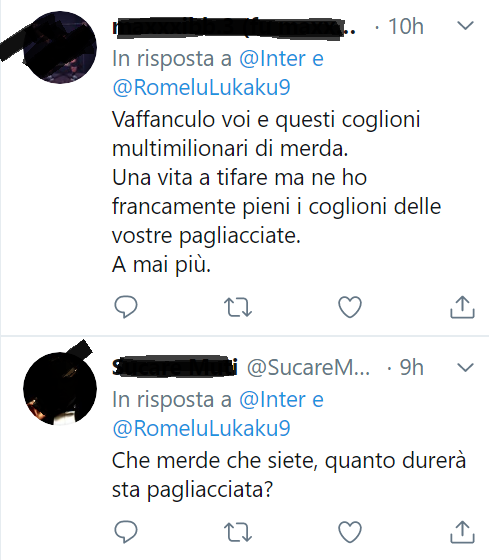Open the second tweet author's avatar
This screenshot has width=489, height=560.
(60, 389)
